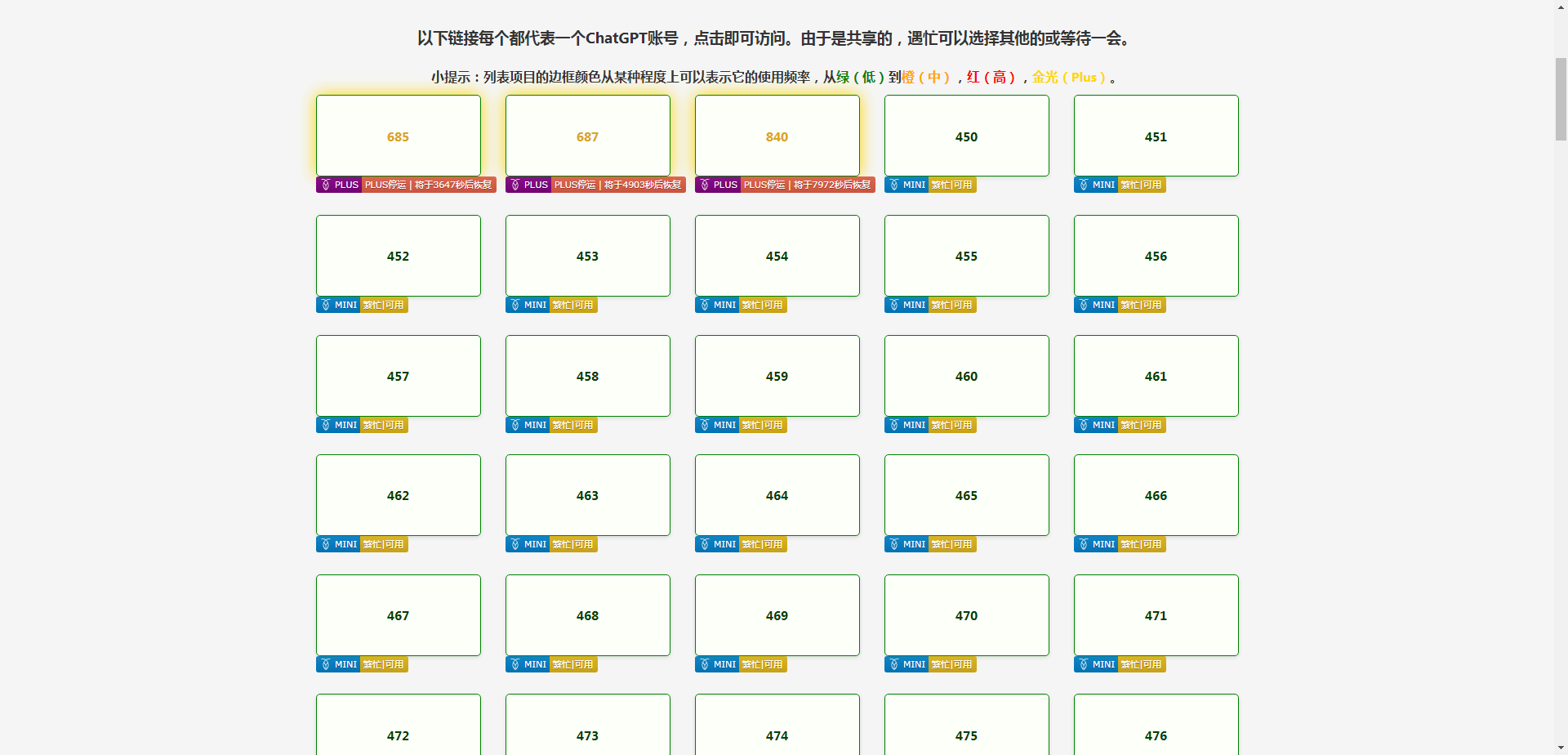
Task: Click the MINI badge icon under card 461
Action: 1084,425
